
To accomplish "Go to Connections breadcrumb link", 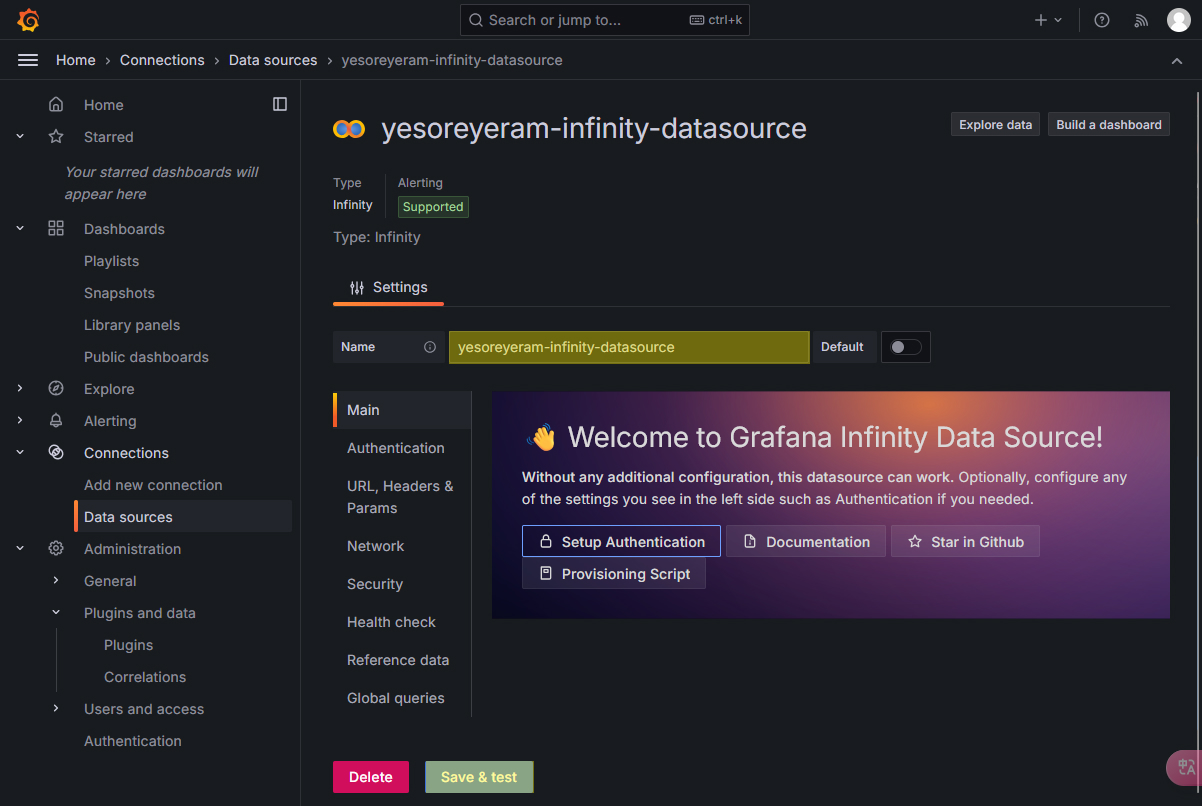I will (x=162, y=60).
